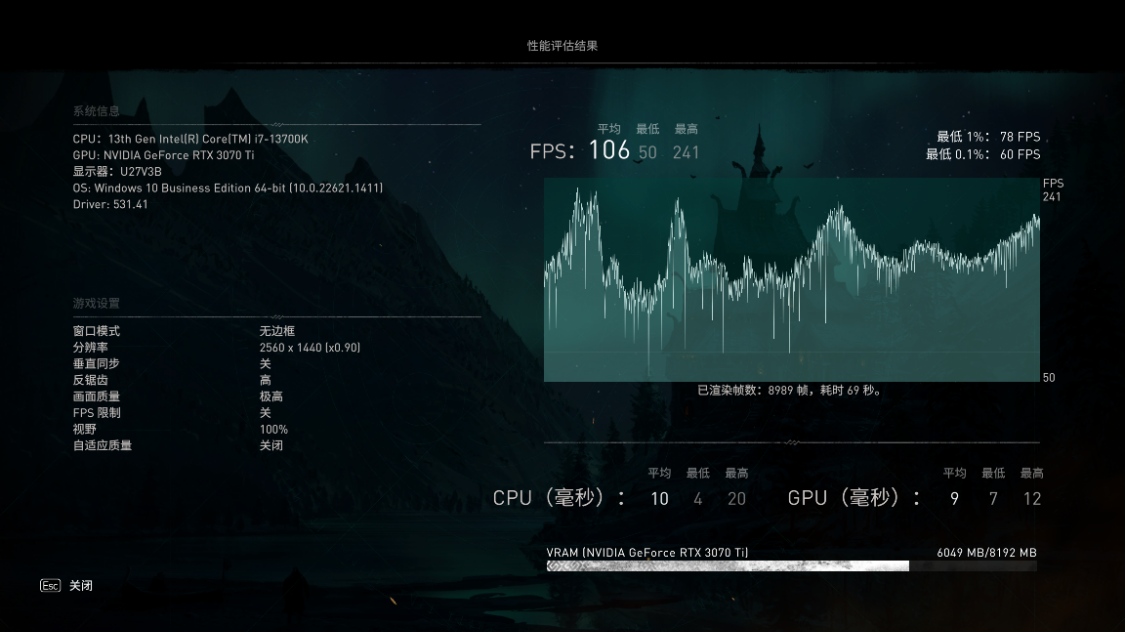Click the FPS 限制 setting label
The image size is (1125, 632).
pos(96,412)
